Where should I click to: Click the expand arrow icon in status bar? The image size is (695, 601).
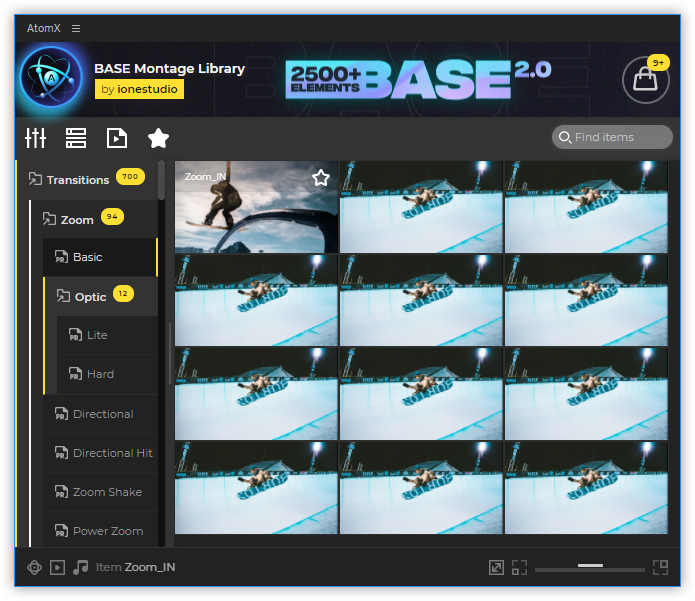tap(496, 567)
